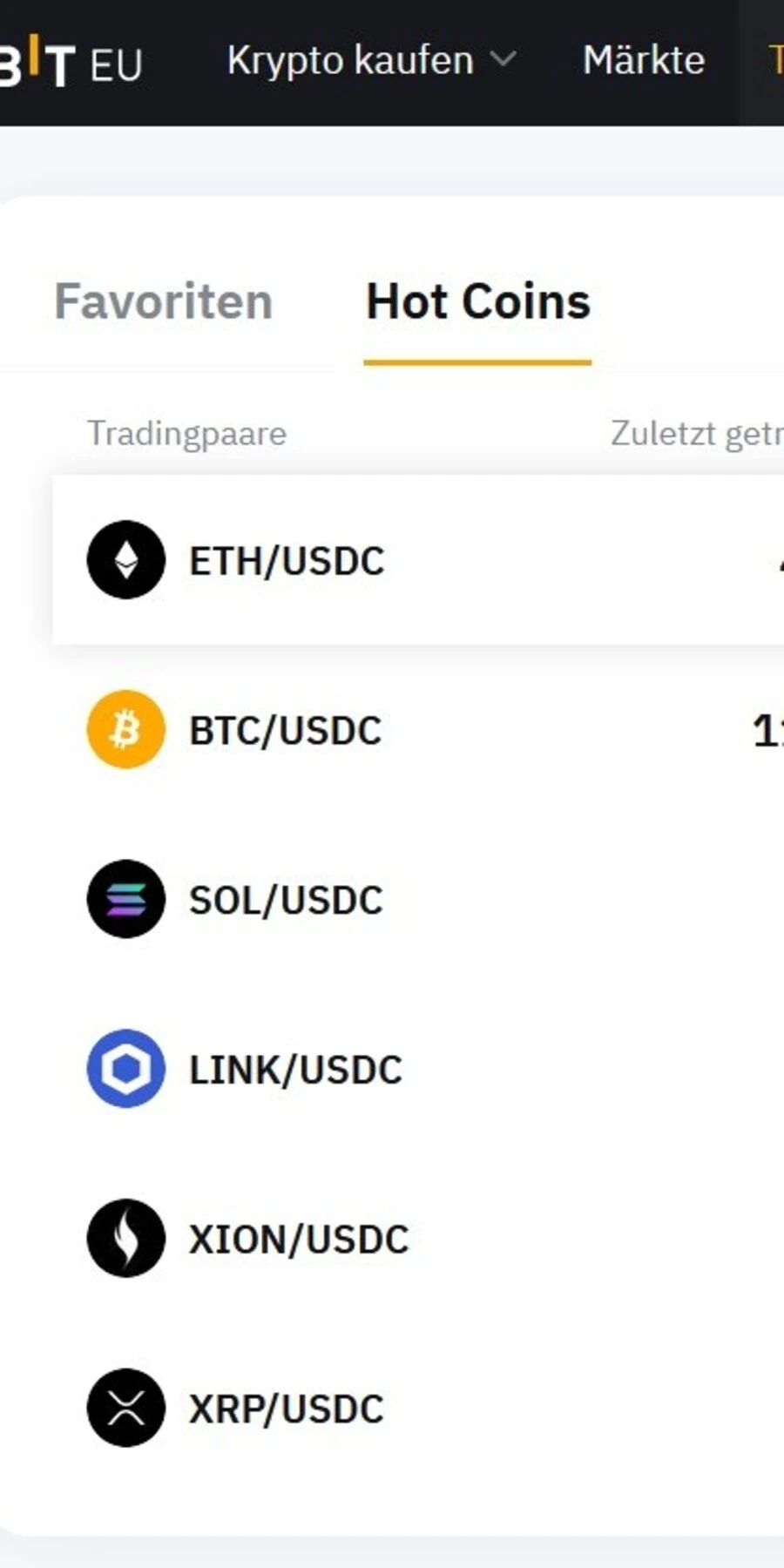Click the Ethereum coin icon
Screen dimensions: 784x1568
tap(125, 560)
